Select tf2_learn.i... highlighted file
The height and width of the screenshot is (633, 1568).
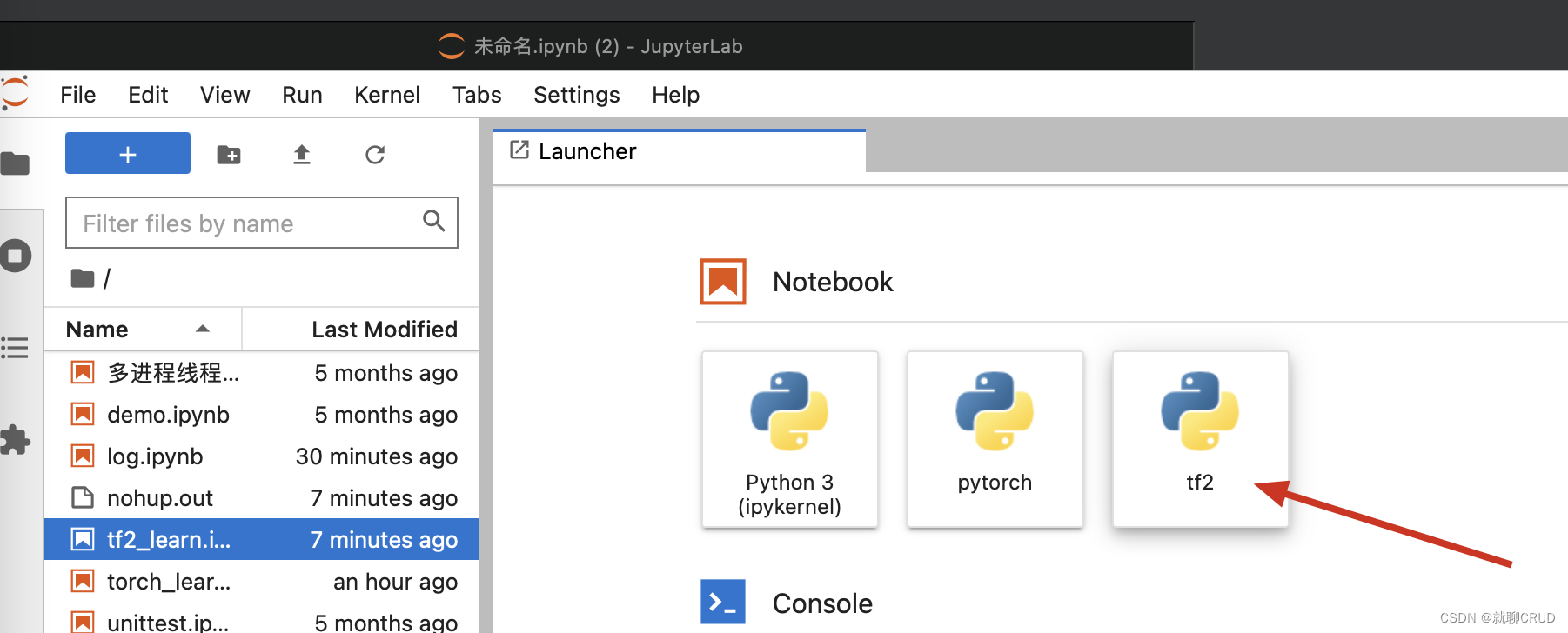(x=262, y=539)
